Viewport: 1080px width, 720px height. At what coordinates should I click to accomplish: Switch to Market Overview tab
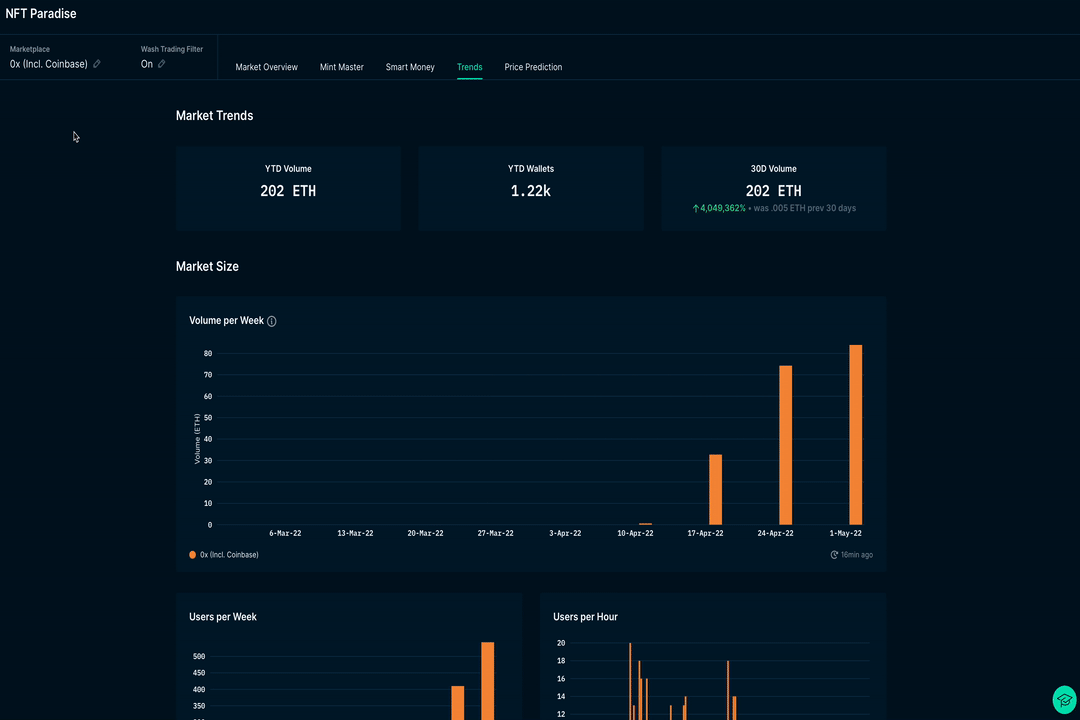point(267,67)
